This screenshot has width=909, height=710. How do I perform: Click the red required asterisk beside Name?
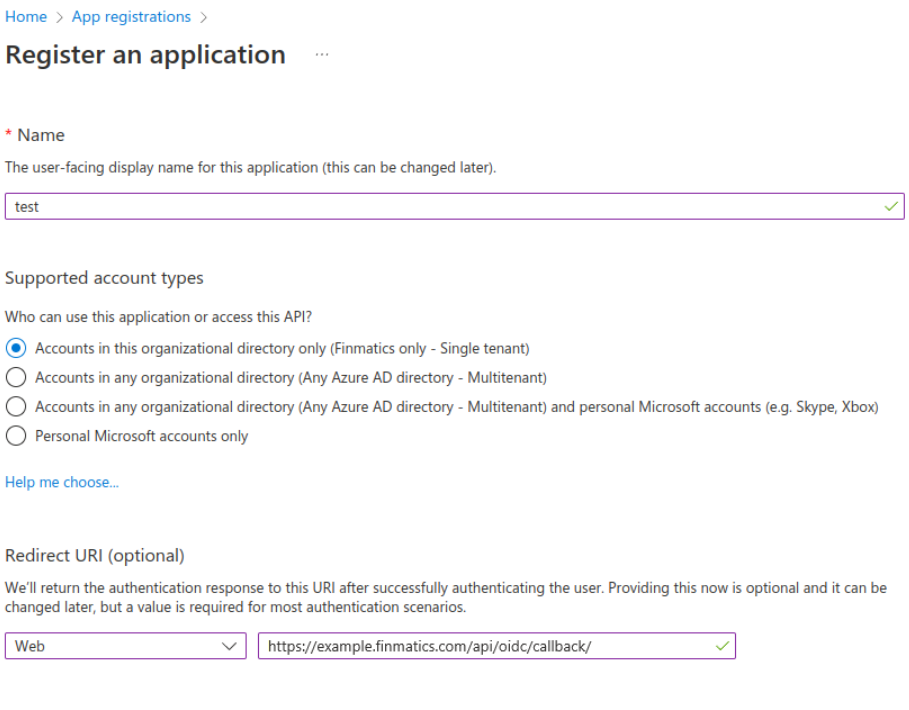tap(8, 134)
